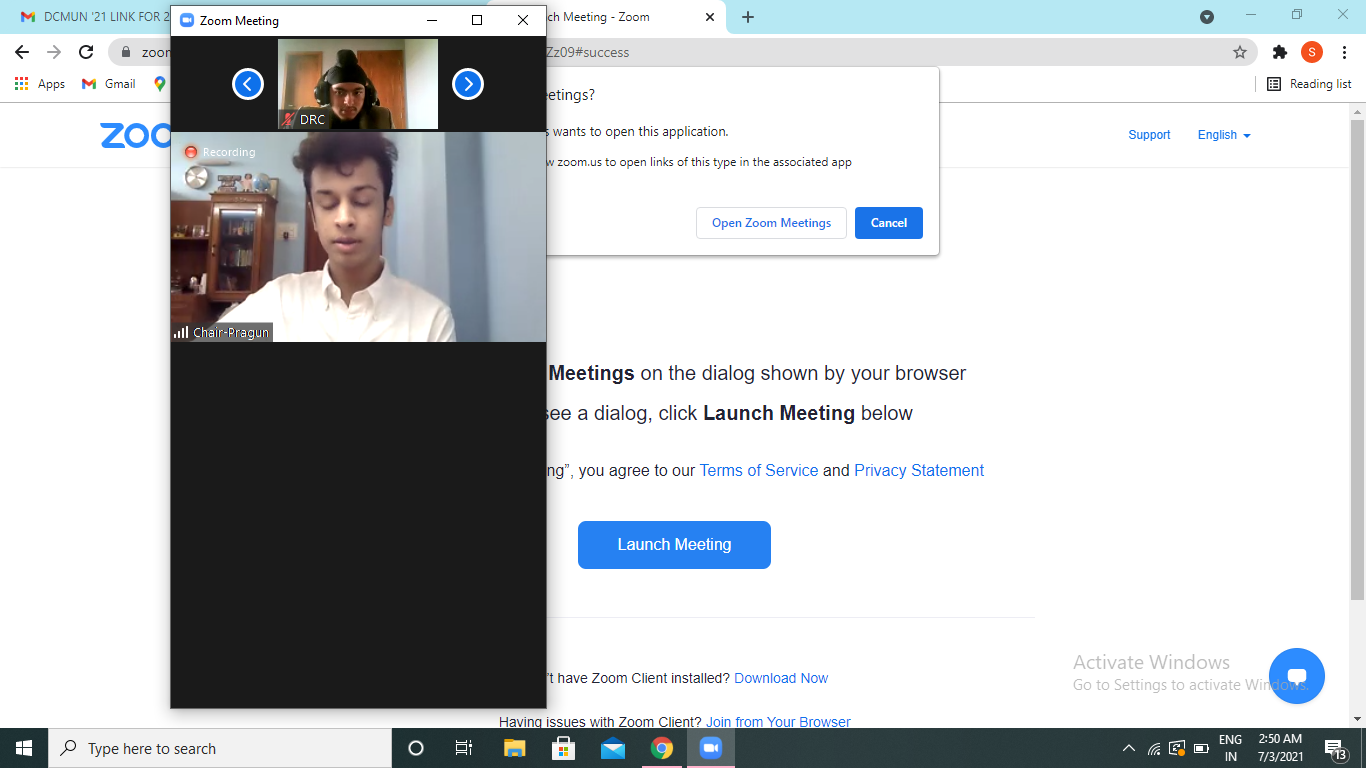1366x768 pixels.
Task: Go to previous video in Zoom gallery
Action: tap(248, 84)
